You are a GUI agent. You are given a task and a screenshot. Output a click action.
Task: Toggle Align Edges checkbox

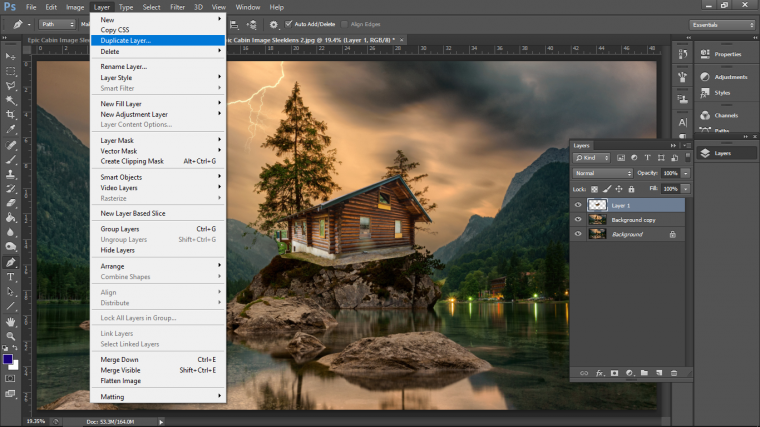click(344, 24)
